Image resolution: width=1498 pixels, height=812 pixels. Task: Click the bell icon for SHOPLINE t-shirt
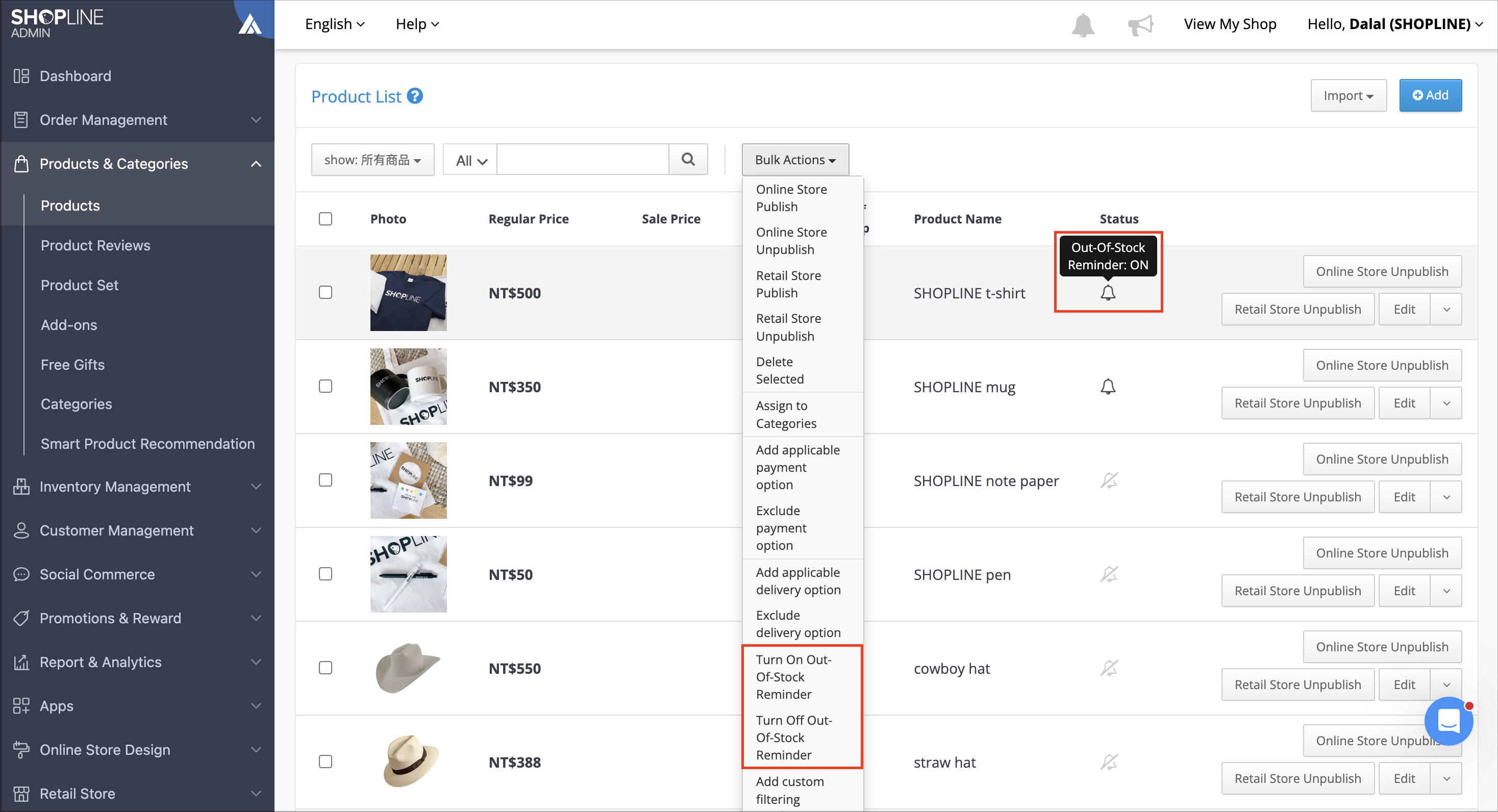[1108, 292]
